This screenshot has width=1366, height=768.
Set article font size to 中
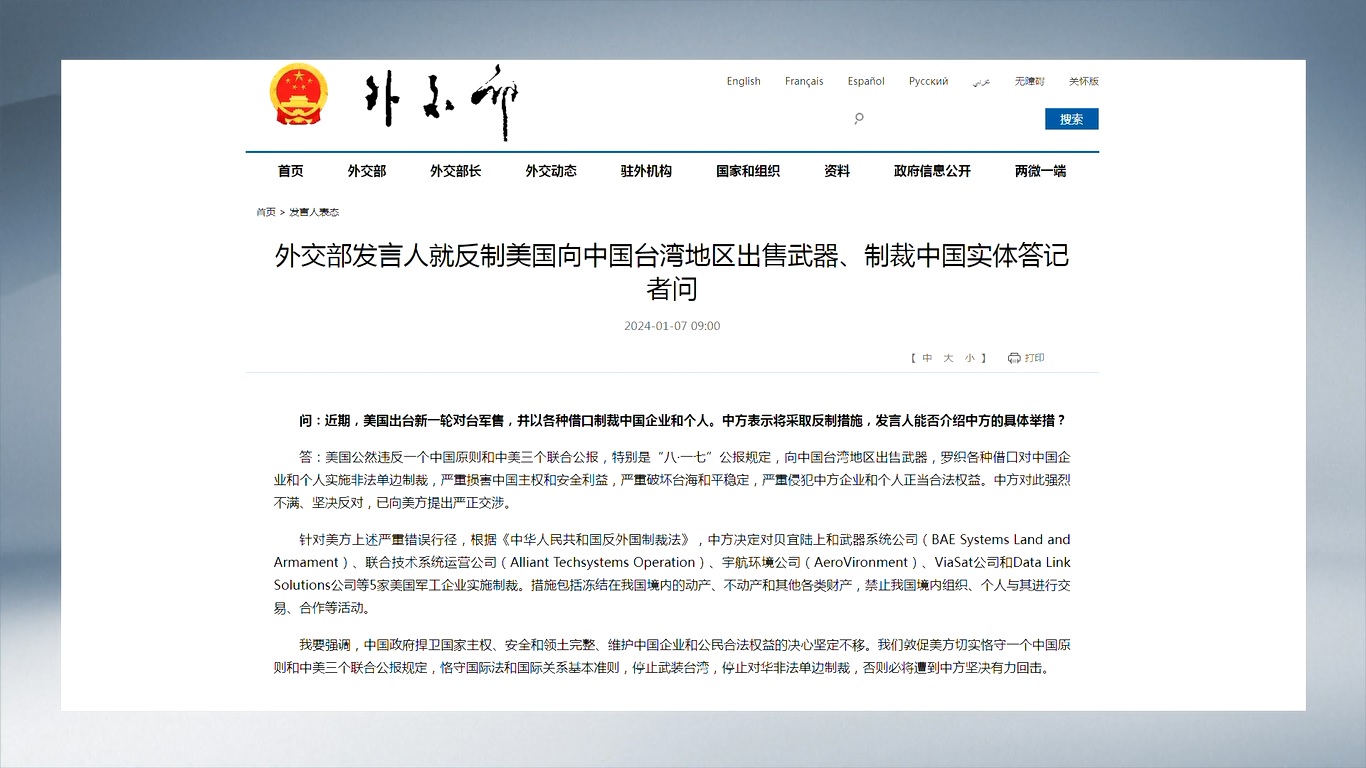(x=927, y=357)
